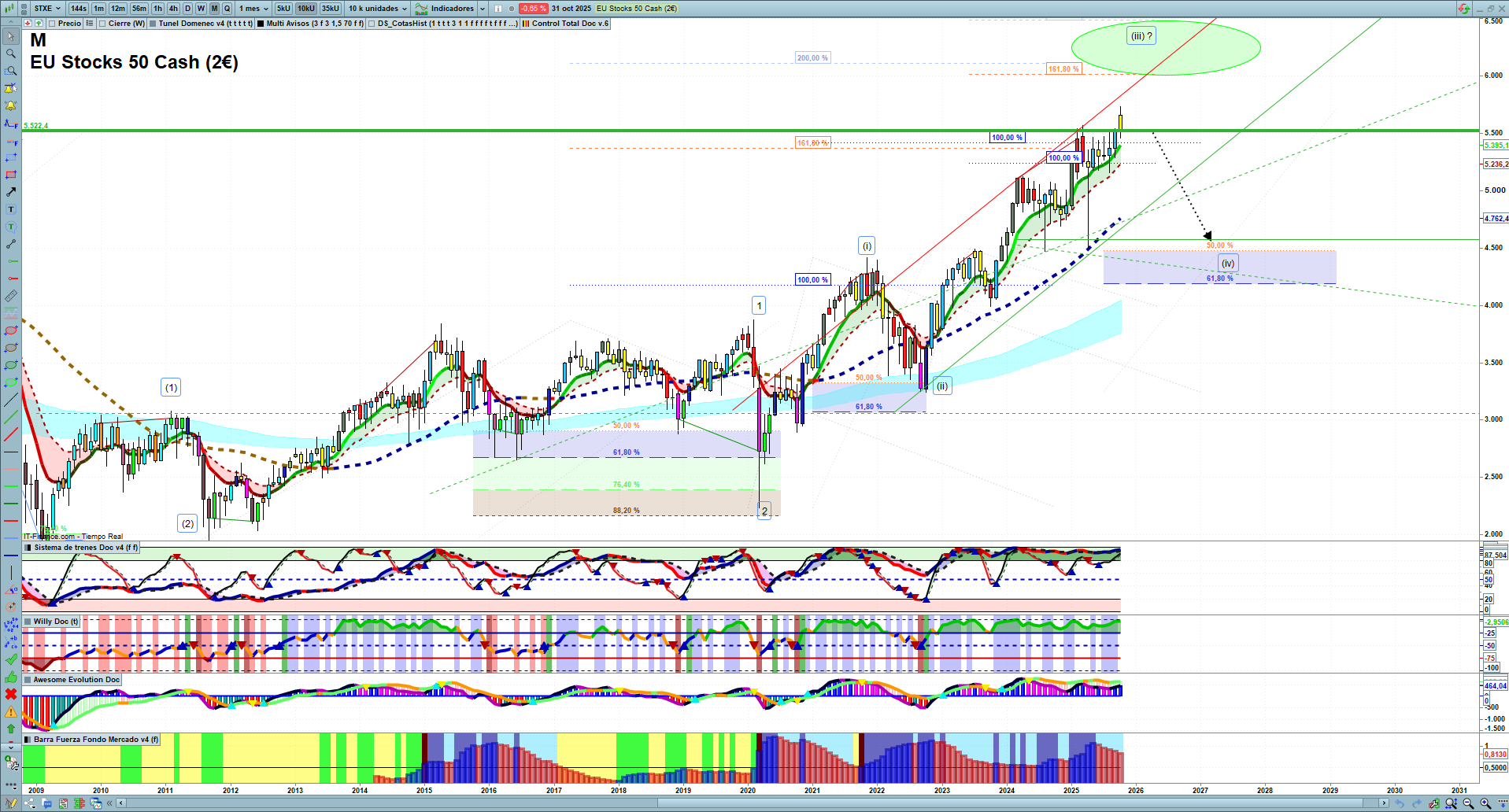The image size is (1509, 812).
Task: Toggle the Tunel Domenec v4 indicator box
Action: point(153,24)
